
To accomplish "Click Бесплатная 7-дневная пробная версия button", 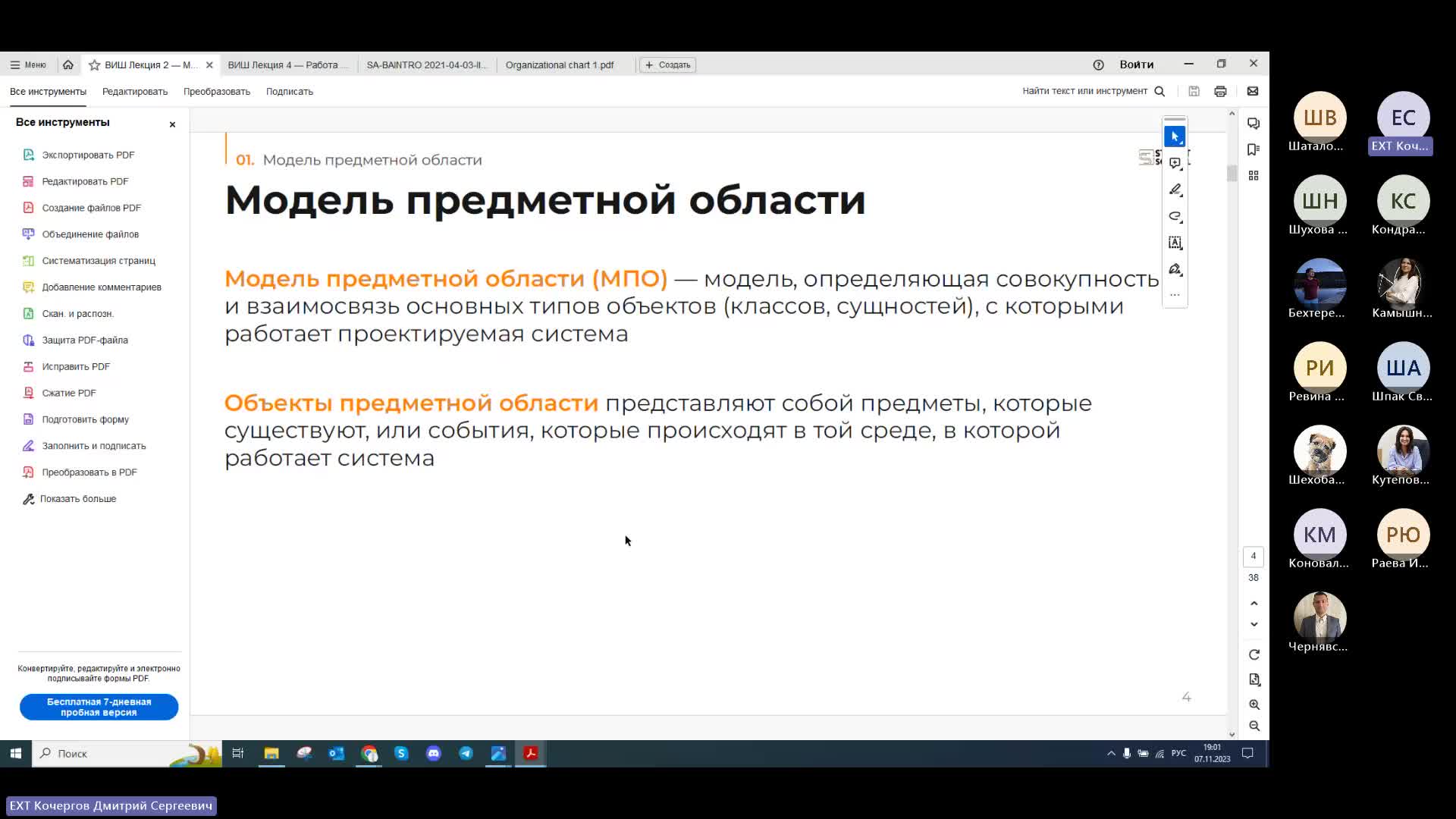I will [99, 707].
